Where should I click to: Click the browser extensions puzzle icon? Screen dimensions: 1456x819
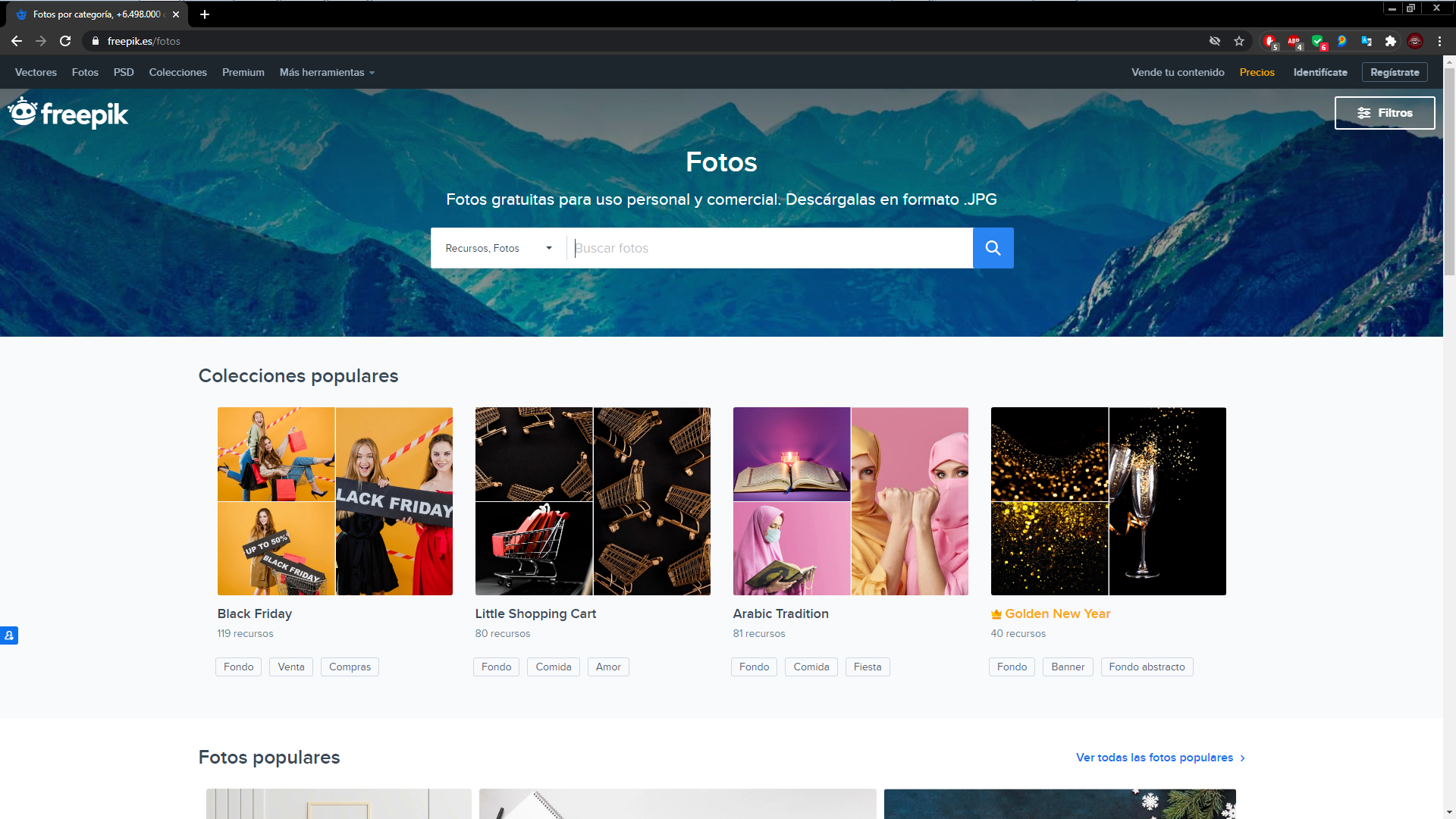point(1391,42)
